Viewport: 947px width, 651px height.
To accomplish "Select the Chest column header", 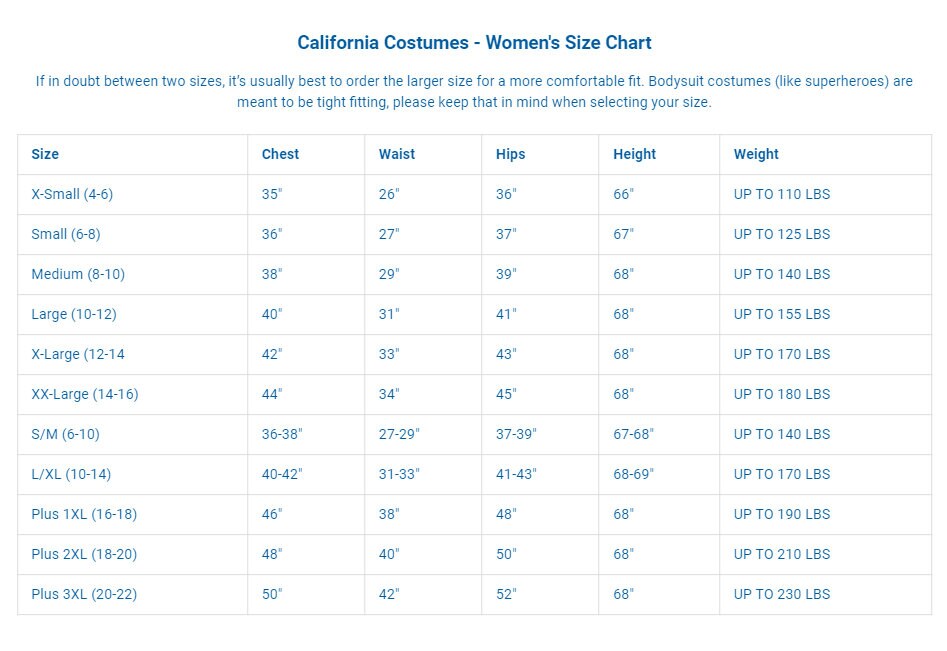I will click(280, 154).
